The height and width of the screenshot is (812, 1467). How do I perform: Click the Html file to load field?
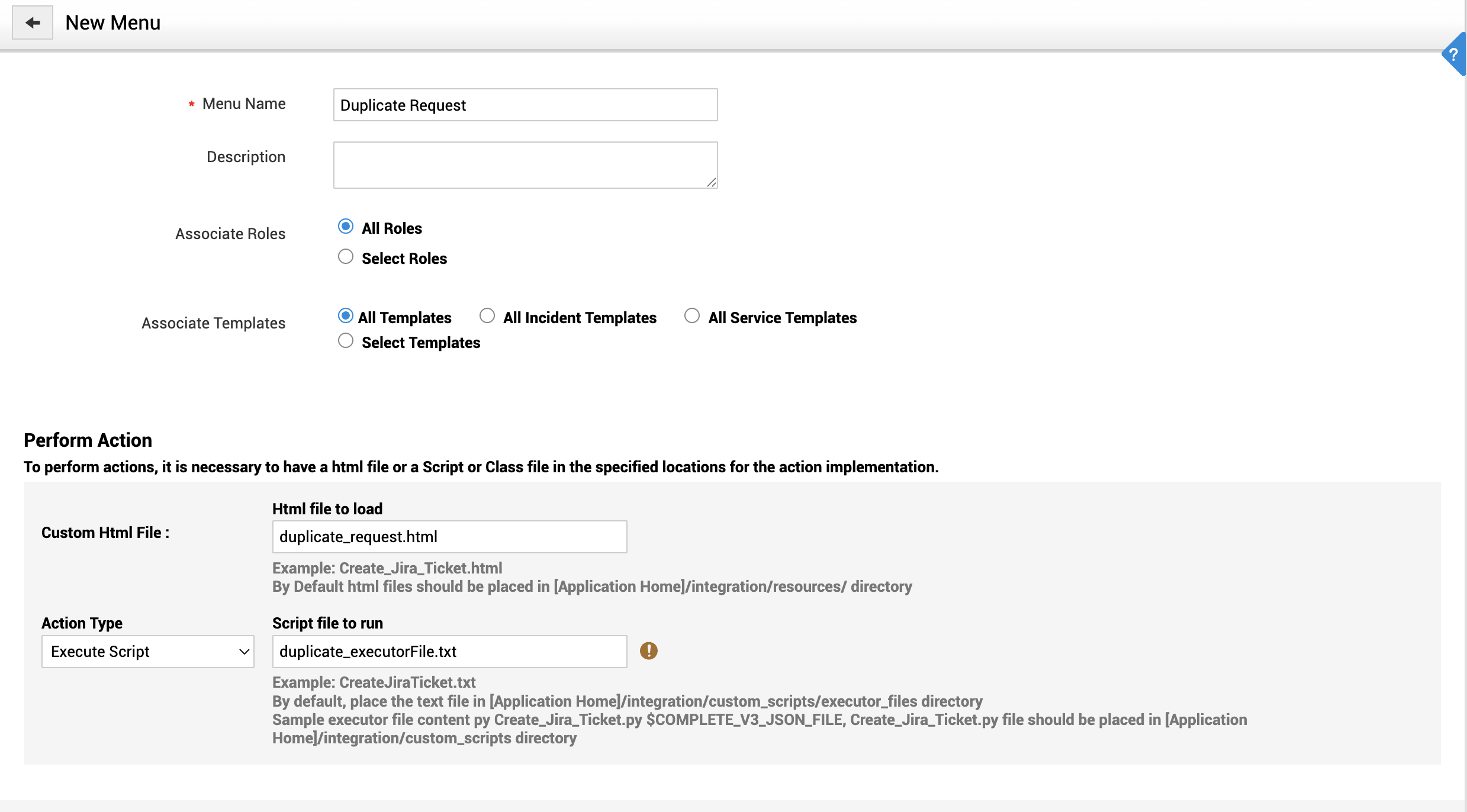449,537
